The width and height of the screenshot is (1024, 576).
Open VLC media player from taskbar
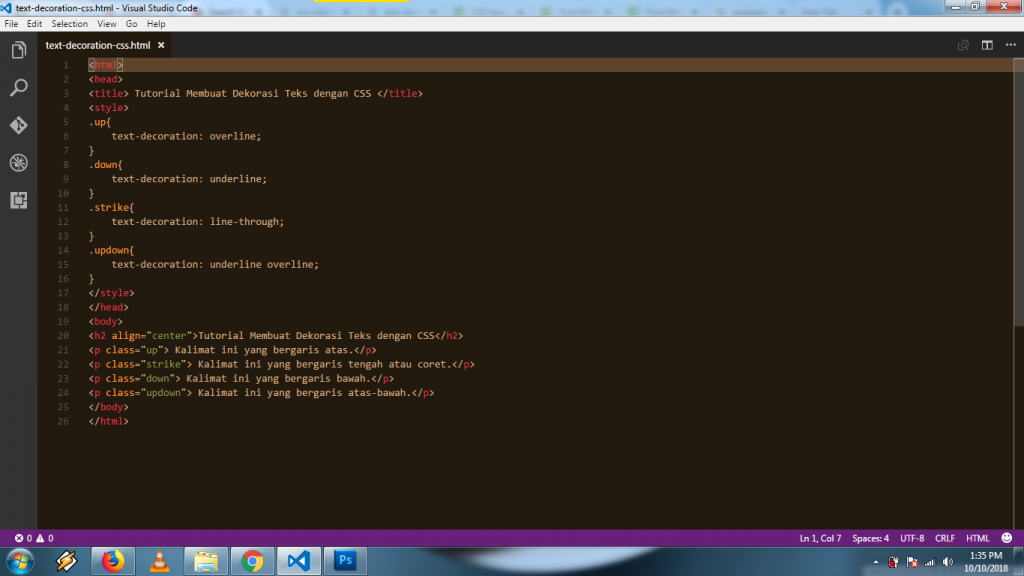(159, 561)
